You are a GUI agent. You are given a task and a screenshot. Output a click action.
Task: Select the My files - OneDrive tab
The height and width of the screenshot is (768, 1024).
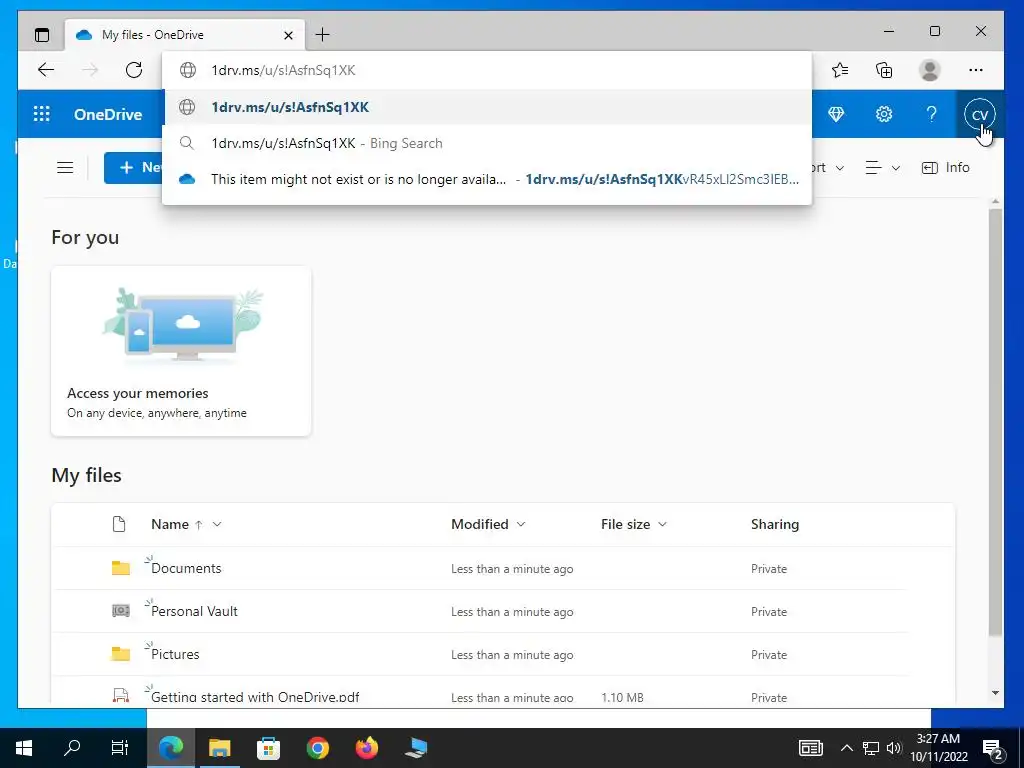[185, 35]
